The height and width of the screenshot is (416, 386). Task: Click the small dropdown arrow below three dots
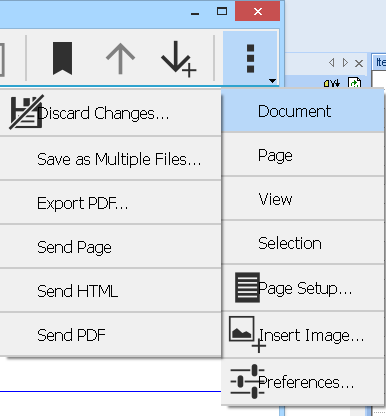(x=272, y=81)
